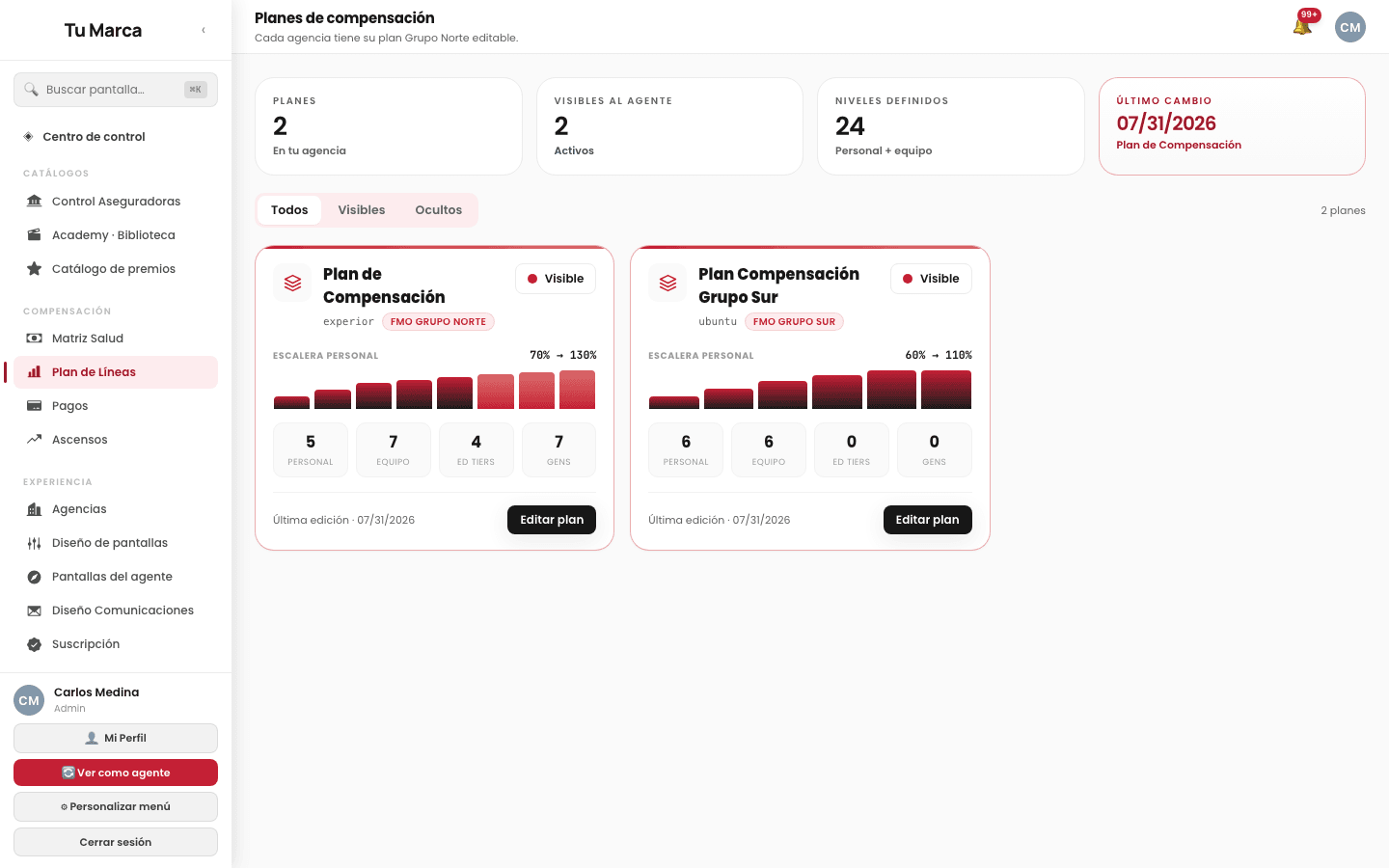Screen dimensions: 1389x868
Task: Click the Control Aseguradoras bank icon
Action: (35, 202)
